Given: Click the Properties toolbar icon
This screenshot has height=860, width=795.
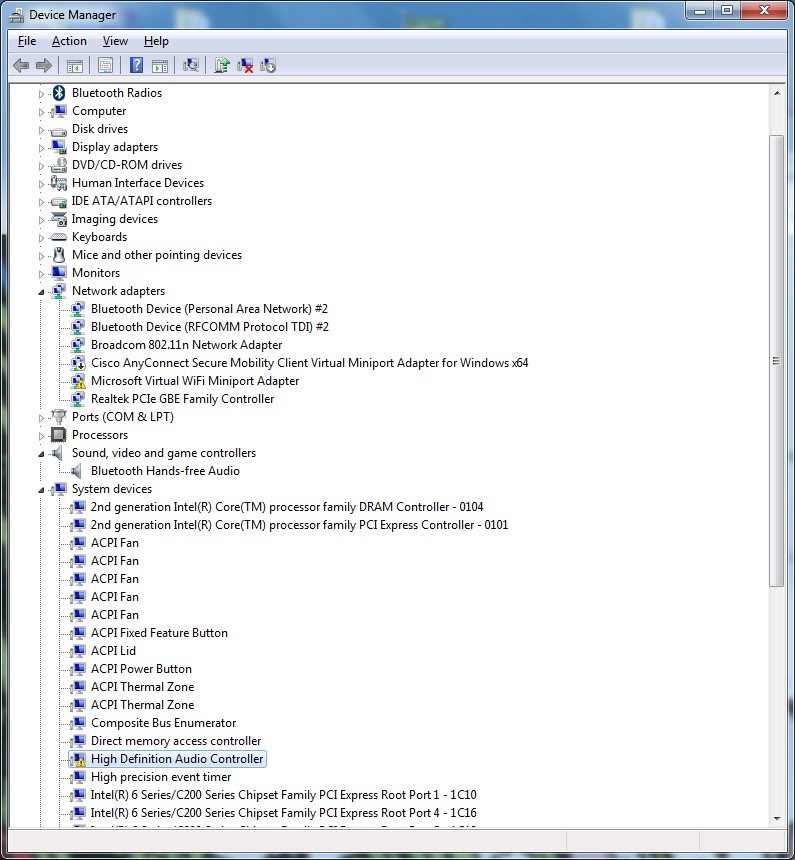Looking at the screenshot, I should coord(105,66).
